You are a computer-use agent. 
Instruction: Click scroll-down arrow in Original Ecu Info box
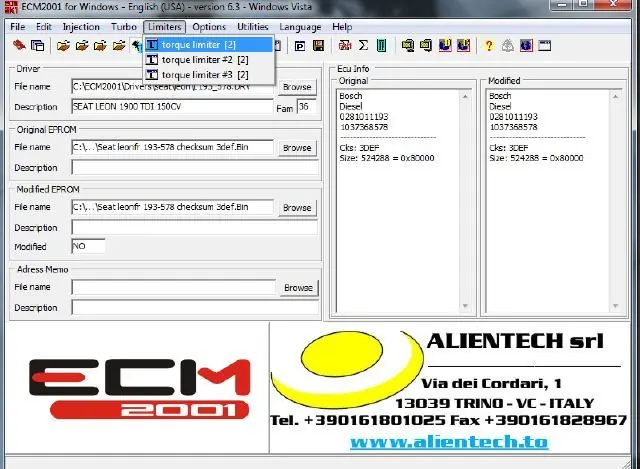[465, 306]
